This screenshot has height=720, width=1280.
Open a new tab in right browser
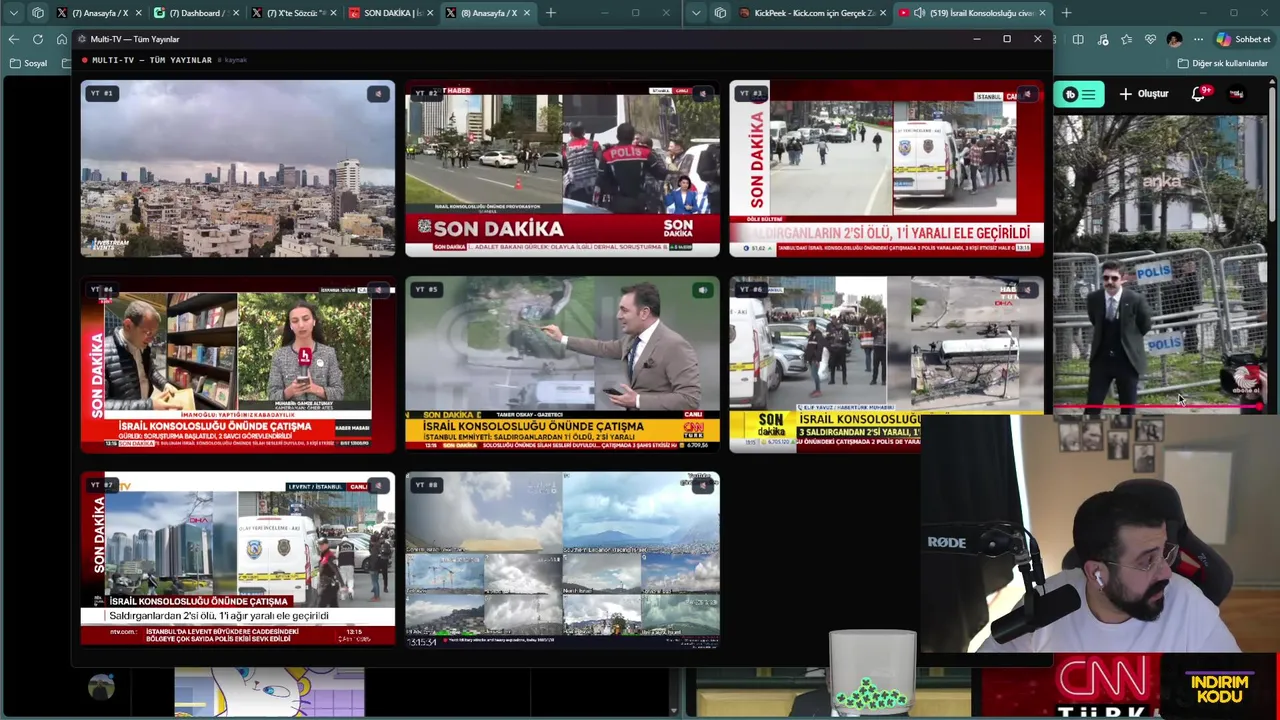coord(1066,13)
